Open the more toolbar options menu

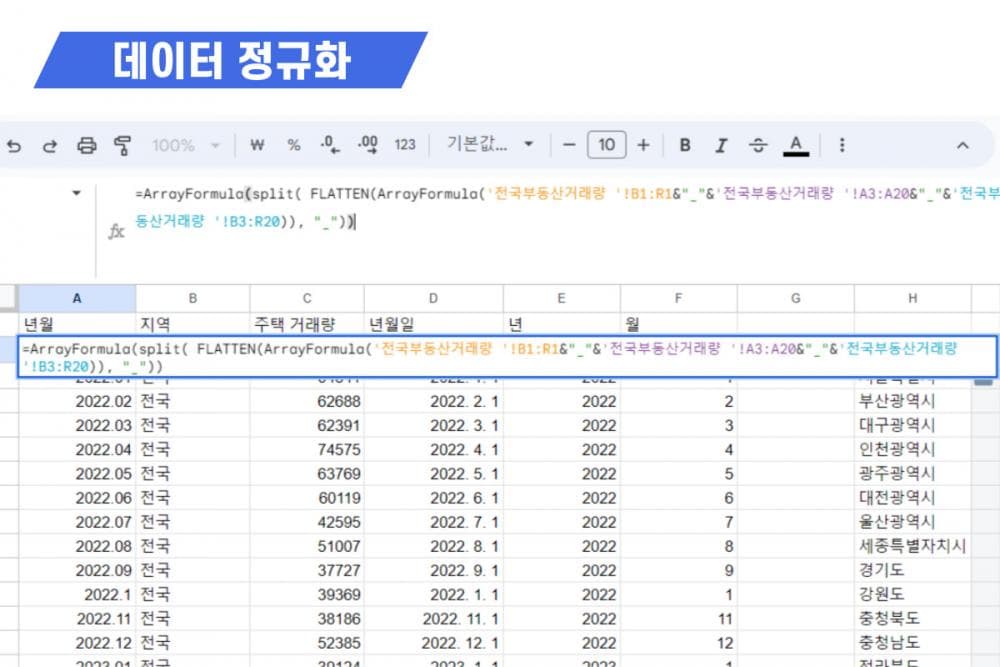(x=842, y=145)
